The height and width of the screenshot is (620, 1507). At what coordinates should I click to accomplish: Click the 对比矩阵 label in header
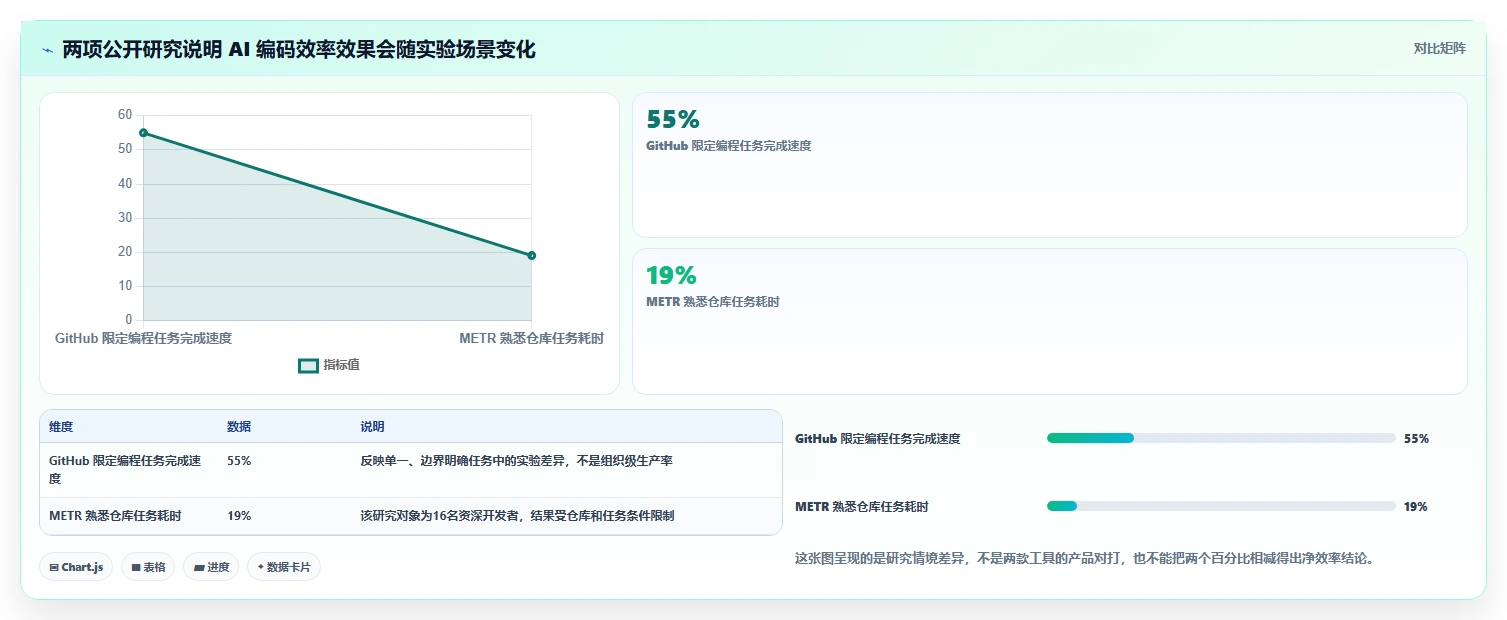1440,48
